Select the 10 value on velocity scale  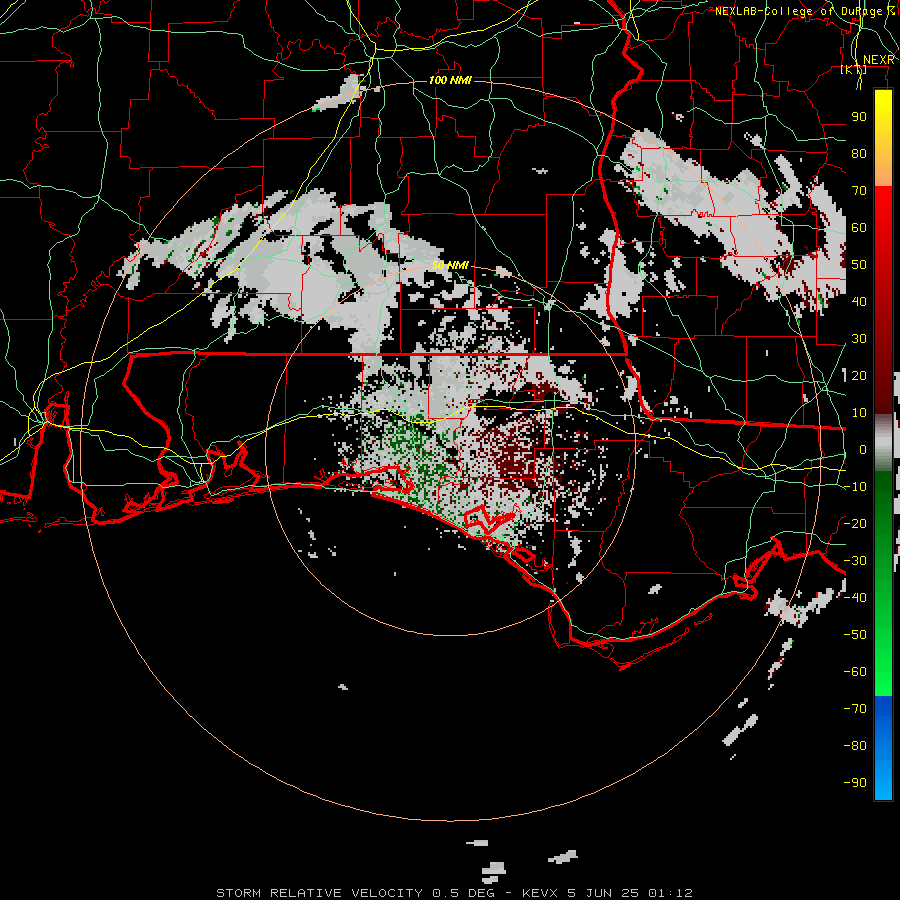859,413
